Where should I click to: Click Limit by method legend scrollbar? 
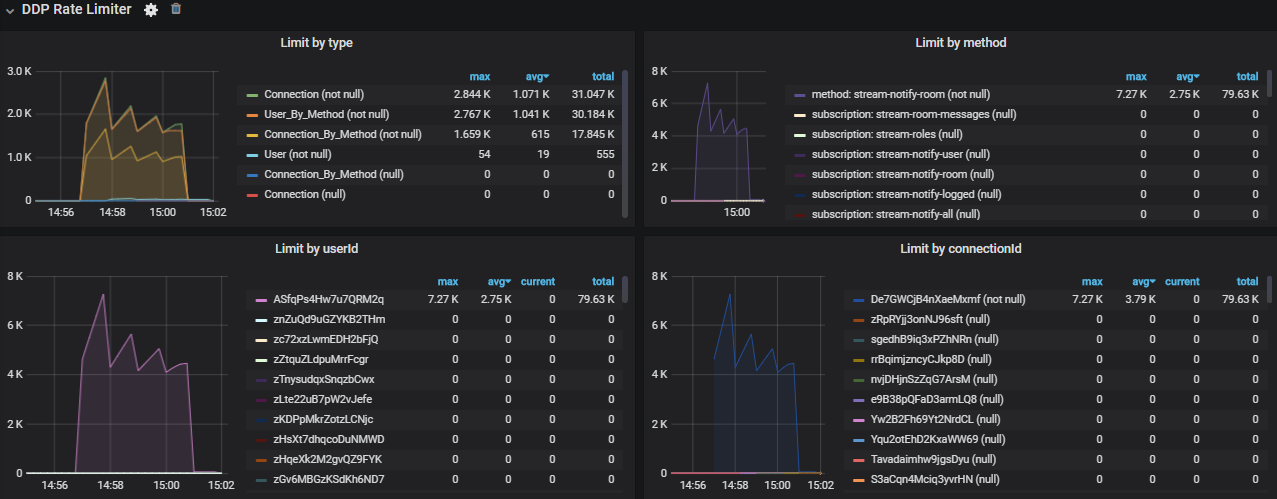(1269, 86)
